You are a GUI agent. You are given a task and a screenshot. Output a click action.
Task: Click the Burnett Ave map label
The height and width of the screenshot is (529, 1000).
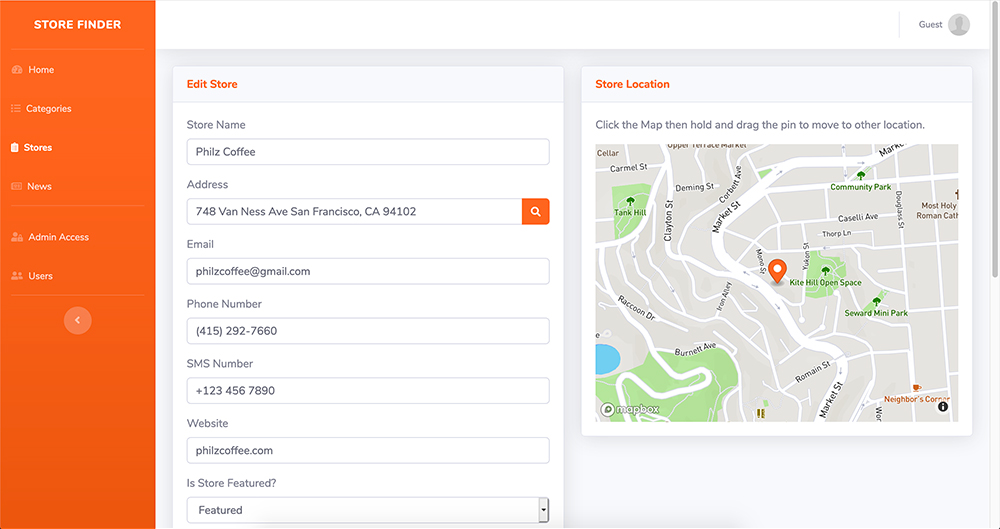pyautogui.click(x=695, y=349)
